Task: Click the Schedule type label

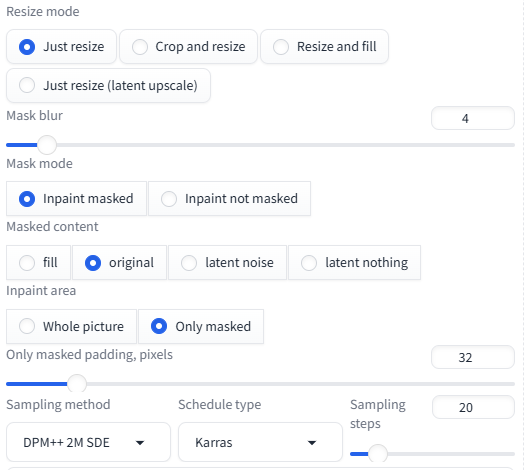Action: (x=219, y=404)
